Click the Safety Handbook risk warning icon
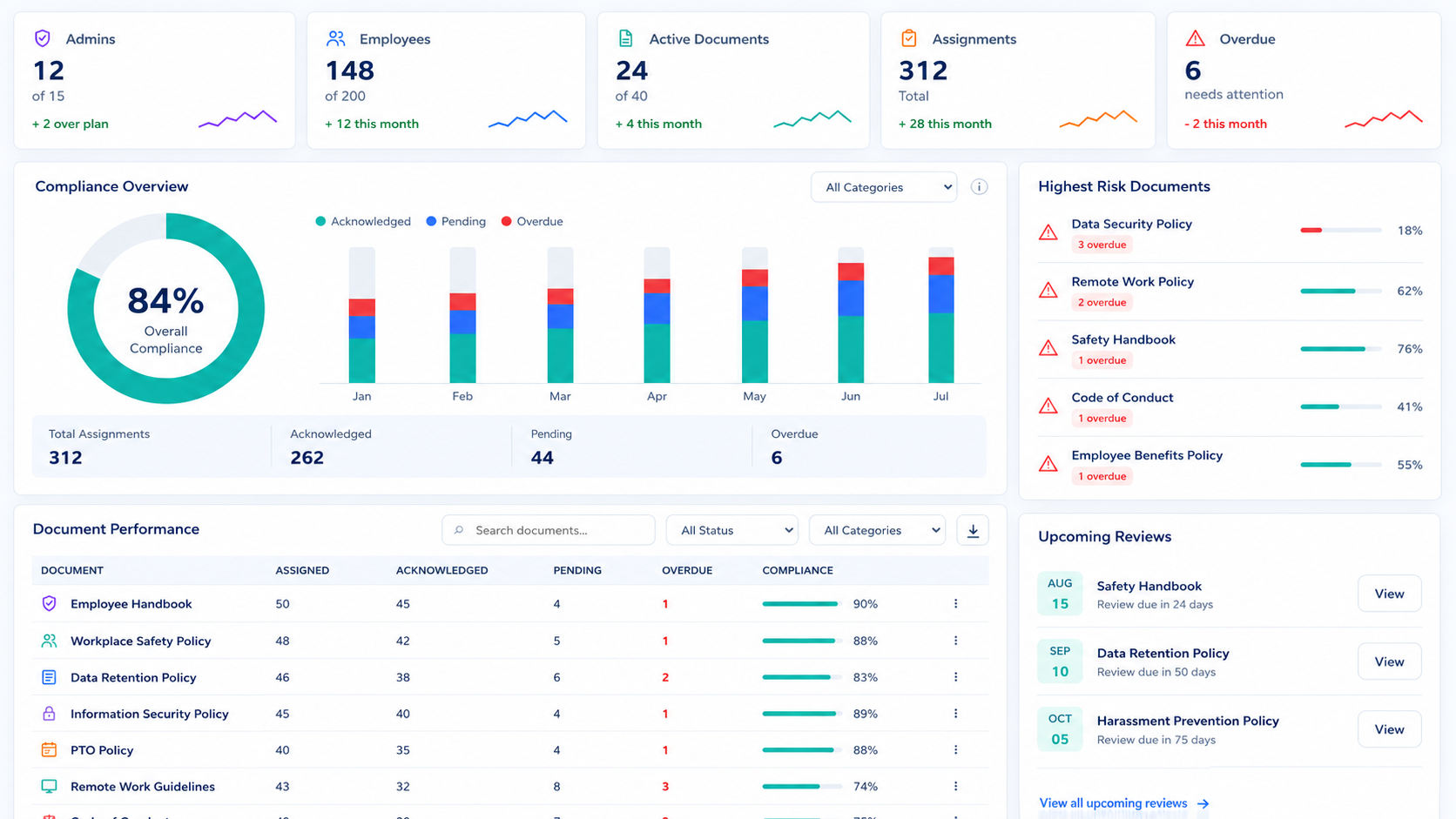1456x819 pixels. coord(1048,348)
